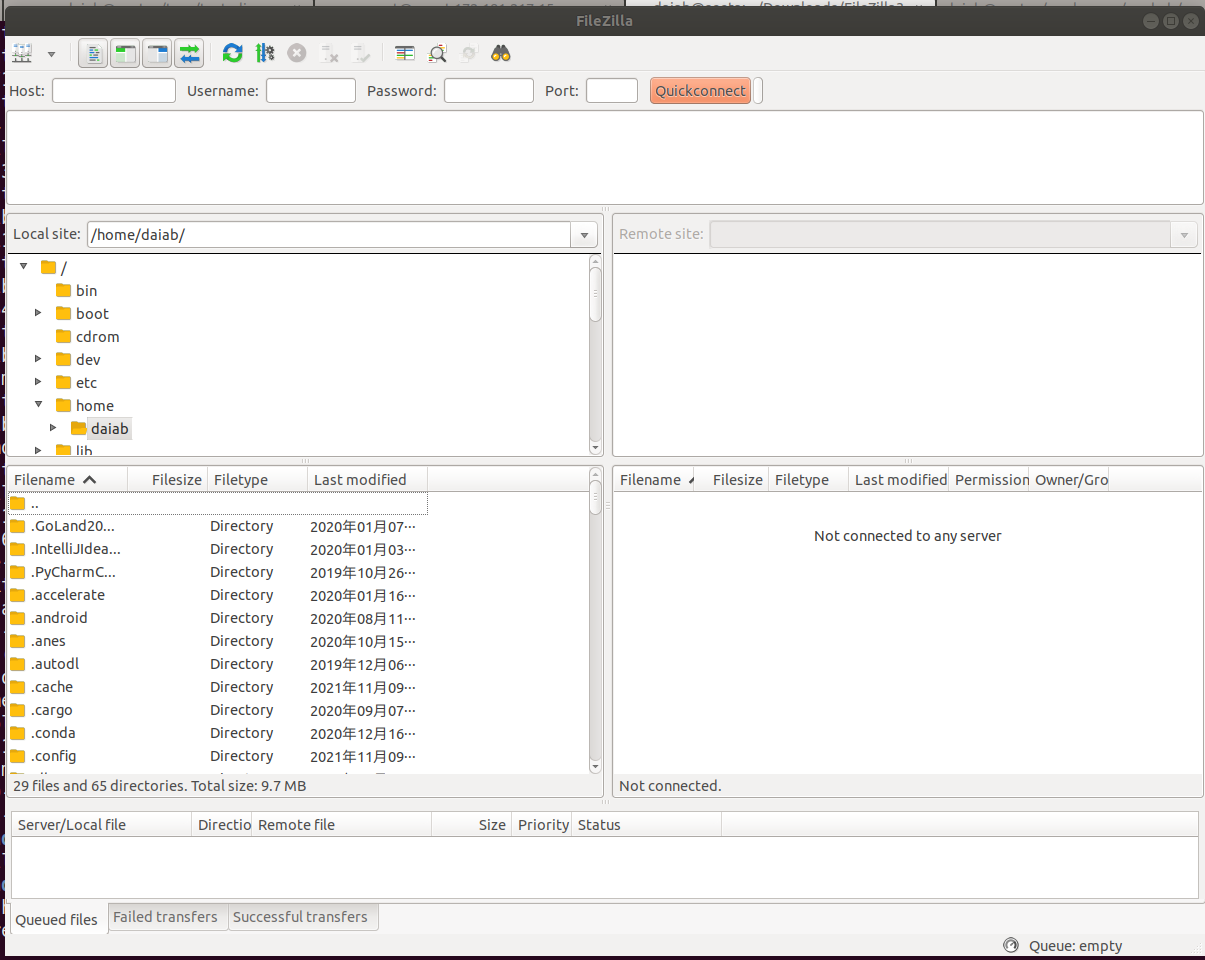Toggle transfer queue display
Screen dimensions: 1205x960
pyautogui.click(x=189, y=53)
